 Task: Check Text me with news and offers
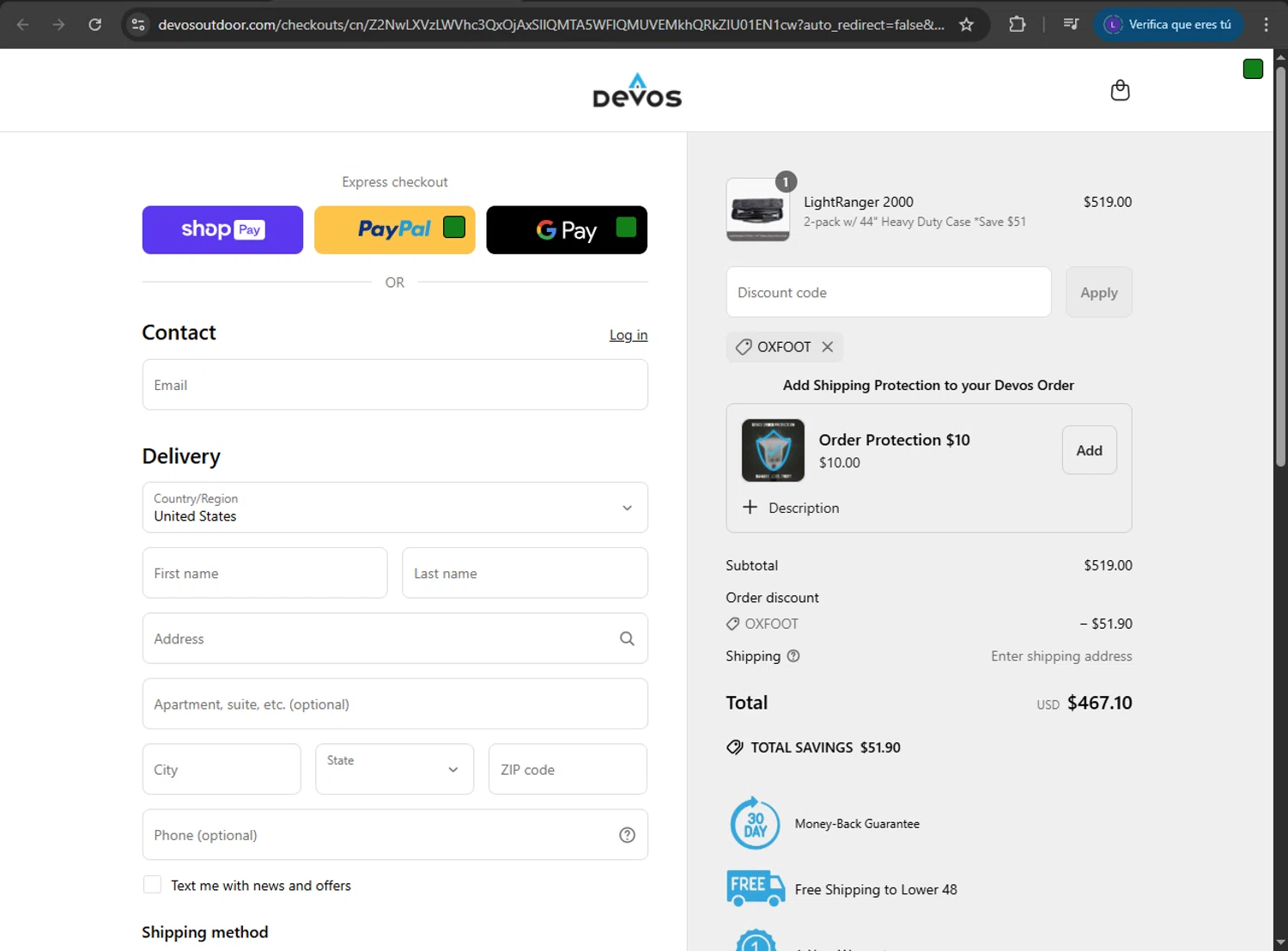pyautogui.click(x=152, y=885)
